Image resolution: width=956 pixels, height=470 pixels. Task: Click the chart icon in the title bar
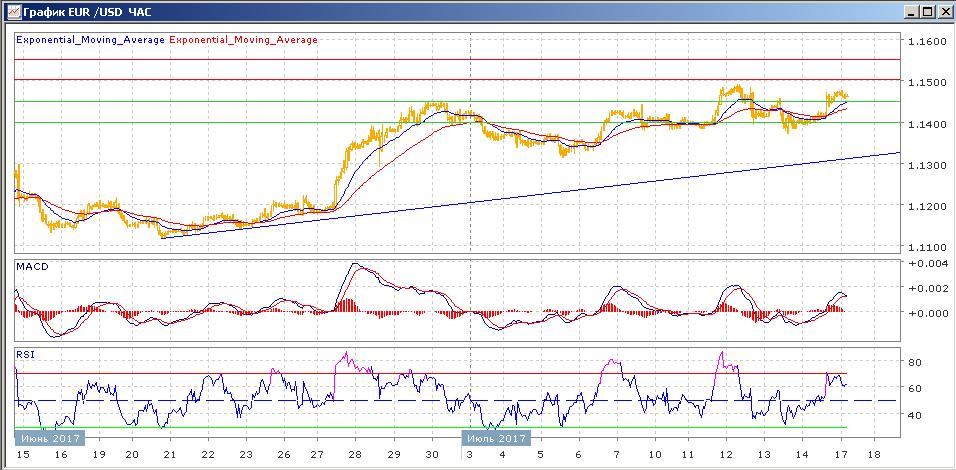click(x=12, y=10)
